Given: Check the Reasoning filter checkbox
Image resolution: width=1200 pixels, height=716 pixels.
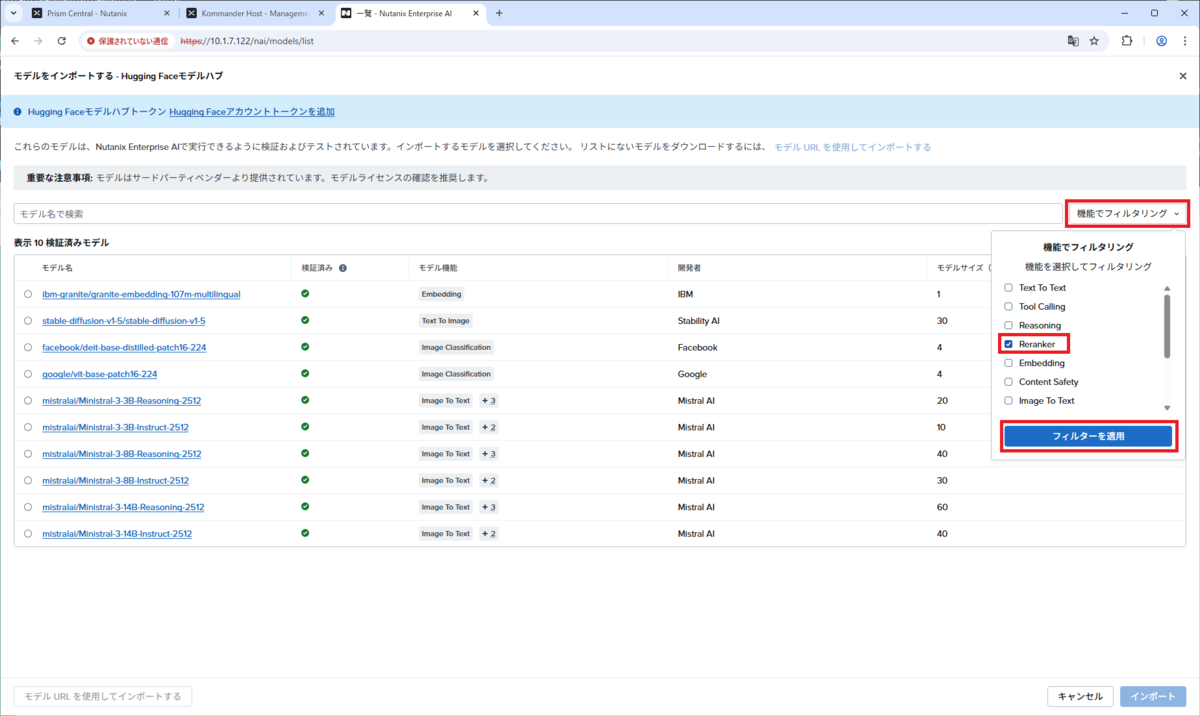Looking at the screenshot, I should [x=1008, y=326].
